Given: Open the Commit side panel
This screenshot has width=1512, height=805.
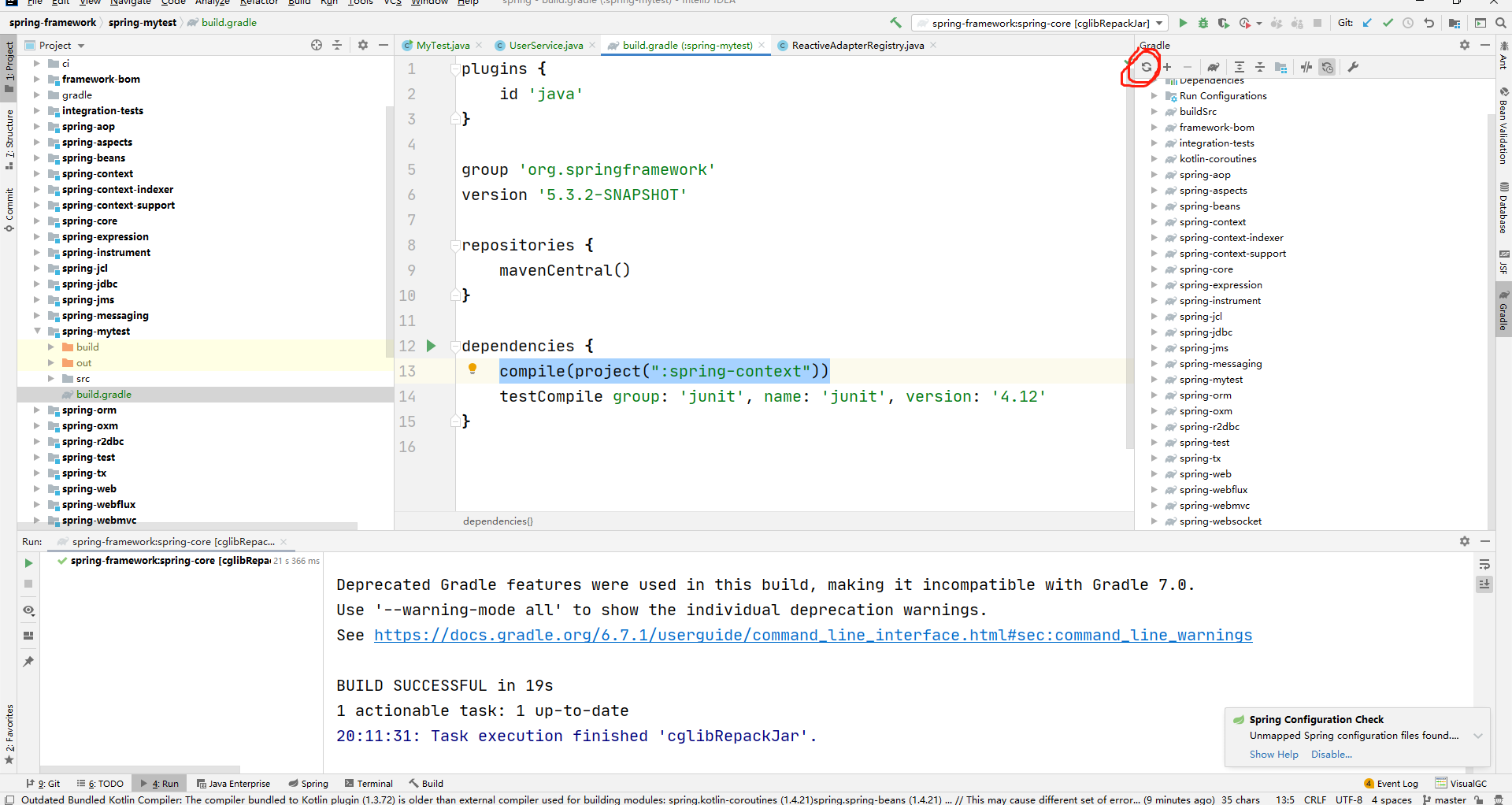Looking at the screenshot, I should click(9, 210).
